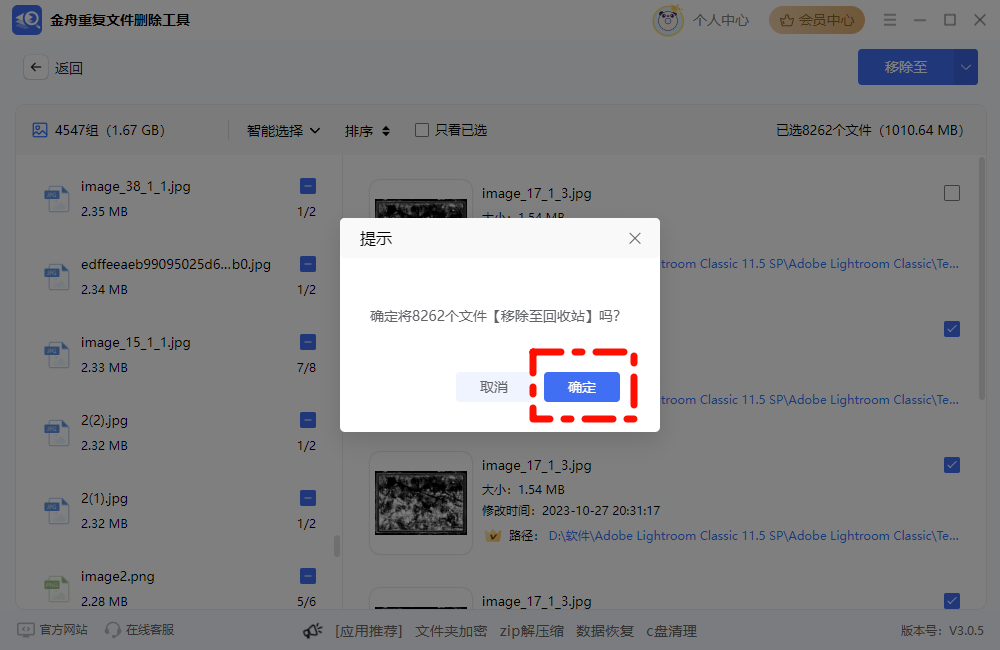Image resolution: width=1000 pixels, height=650 pixels.
Task: Toggle selection for image2.png group
Action: coord(308,576)
